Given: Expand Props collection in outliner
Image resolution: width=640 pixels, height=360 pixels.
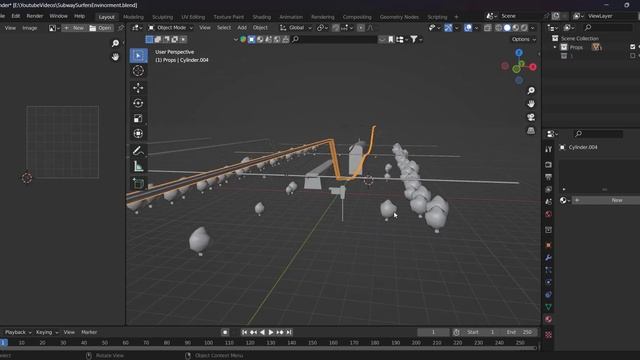Looking at the screenshot, I should pyautogui.click(x=555, y=47).
